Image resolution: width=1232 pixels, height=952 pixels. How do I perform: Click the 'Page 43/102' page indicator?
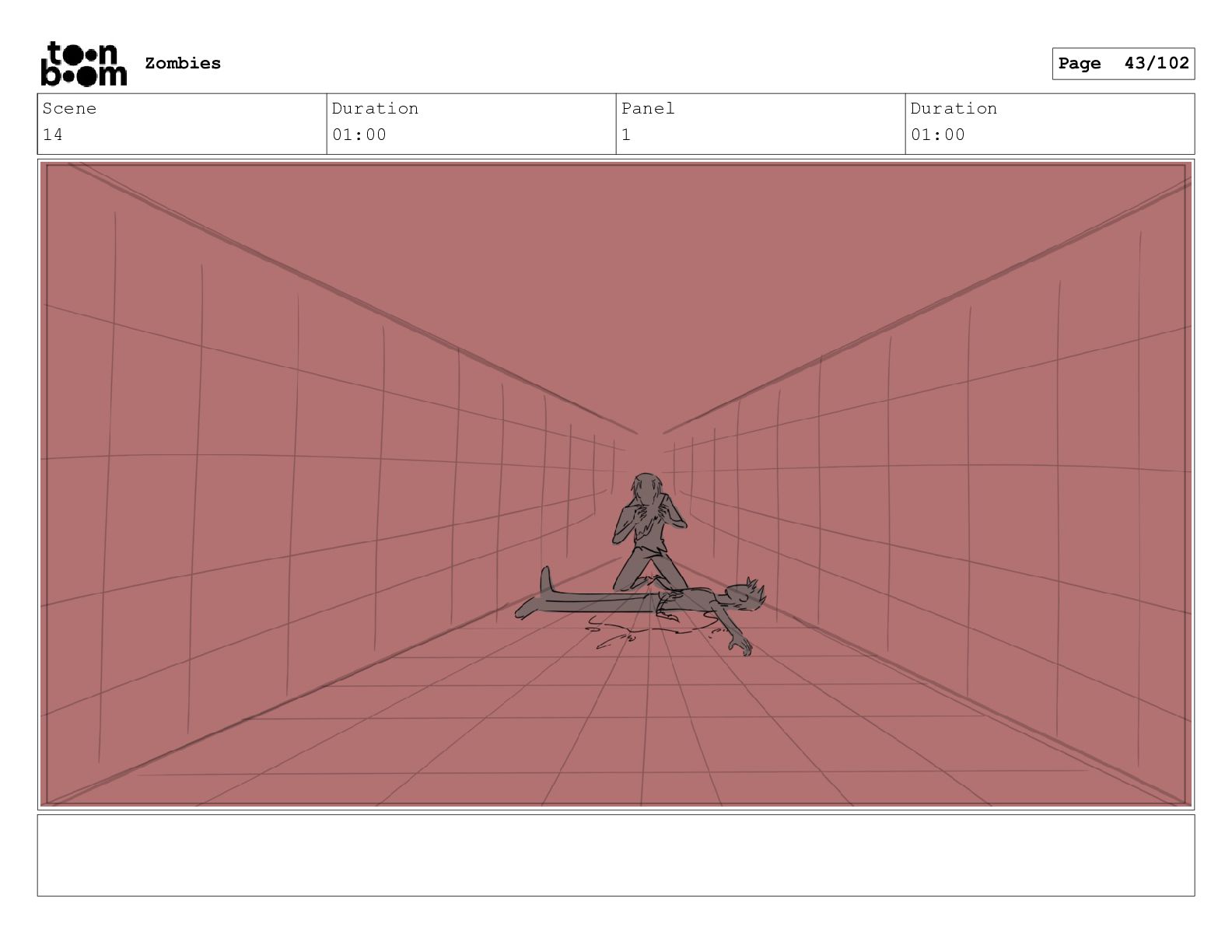(x=1123, y=64)
